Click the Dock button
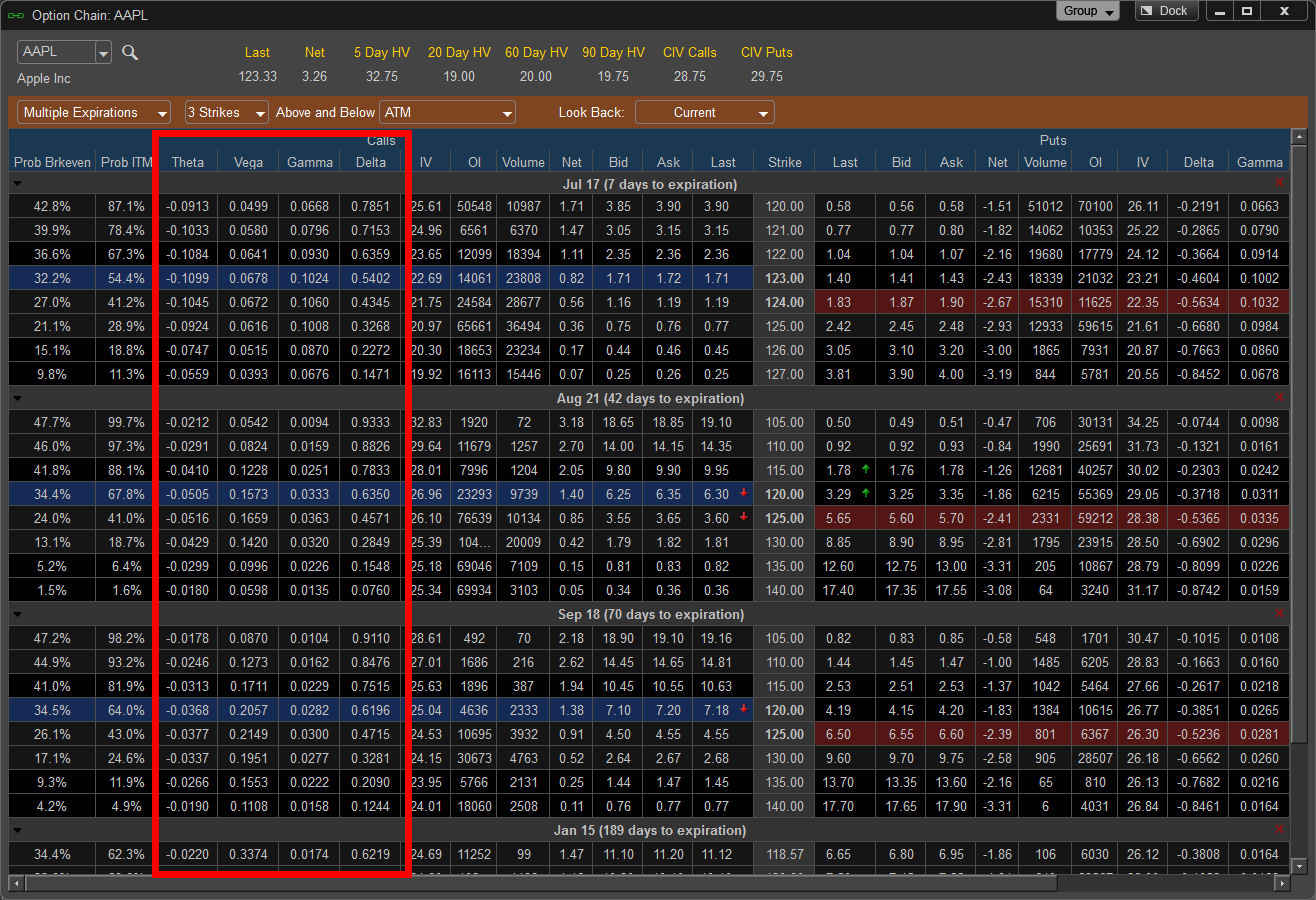The width and height of the screenshot is (1316, 900). (x=1165, y=11)
